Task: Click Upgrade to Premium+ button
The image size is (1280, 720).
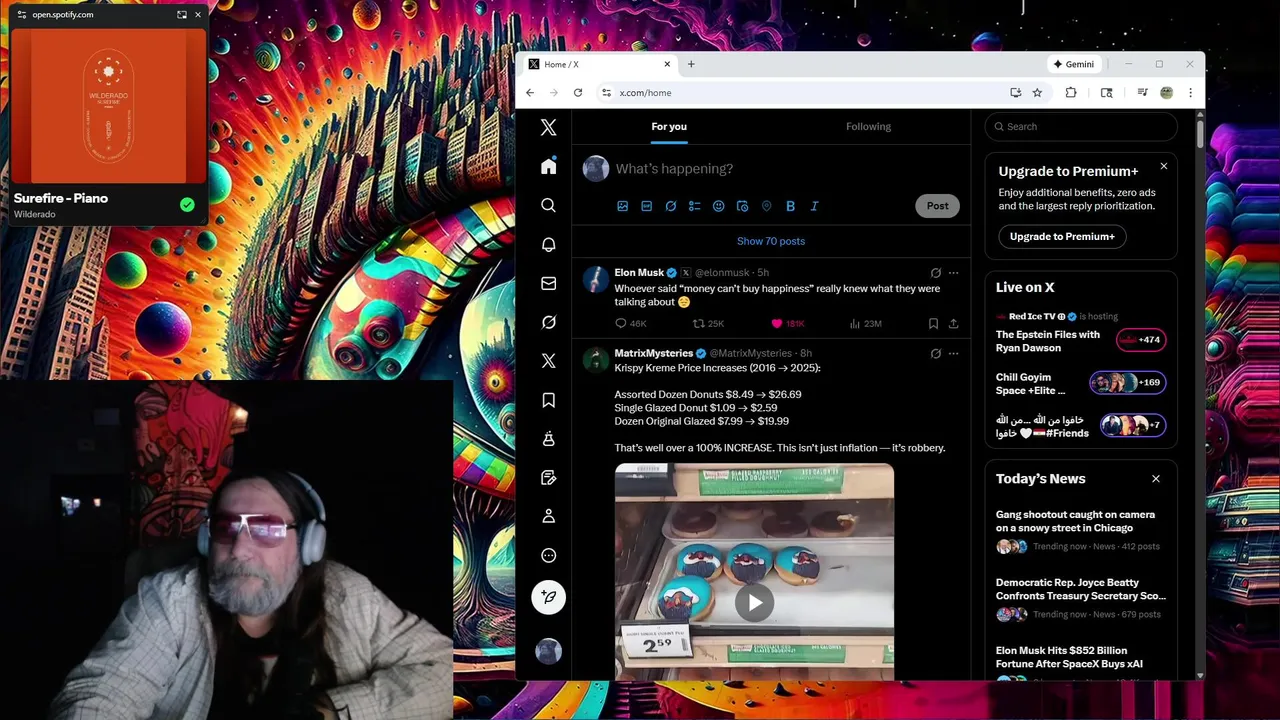Action: click(x=1062, y=237)
